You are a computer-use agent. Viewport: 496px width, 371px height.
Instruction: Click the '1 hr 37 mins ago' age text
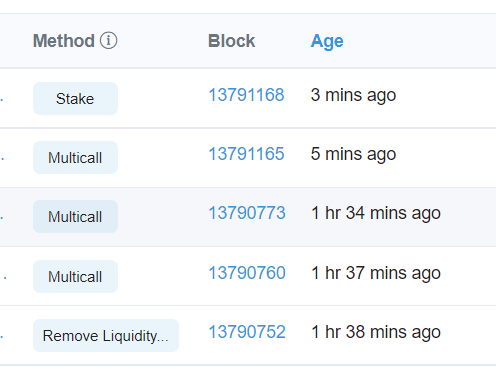point(376,274)
